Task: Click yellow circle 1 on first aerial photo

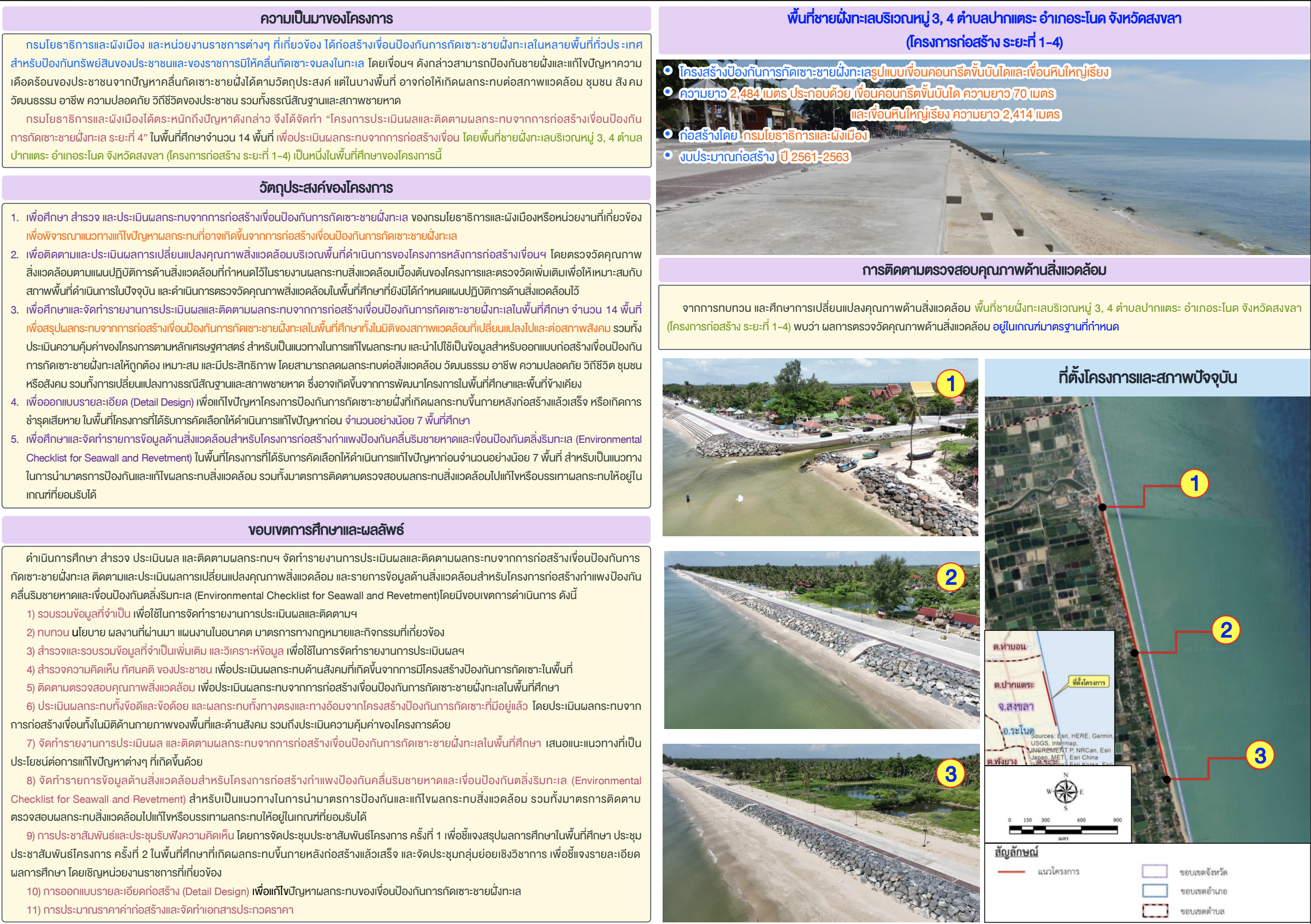Action: point(950,383)
